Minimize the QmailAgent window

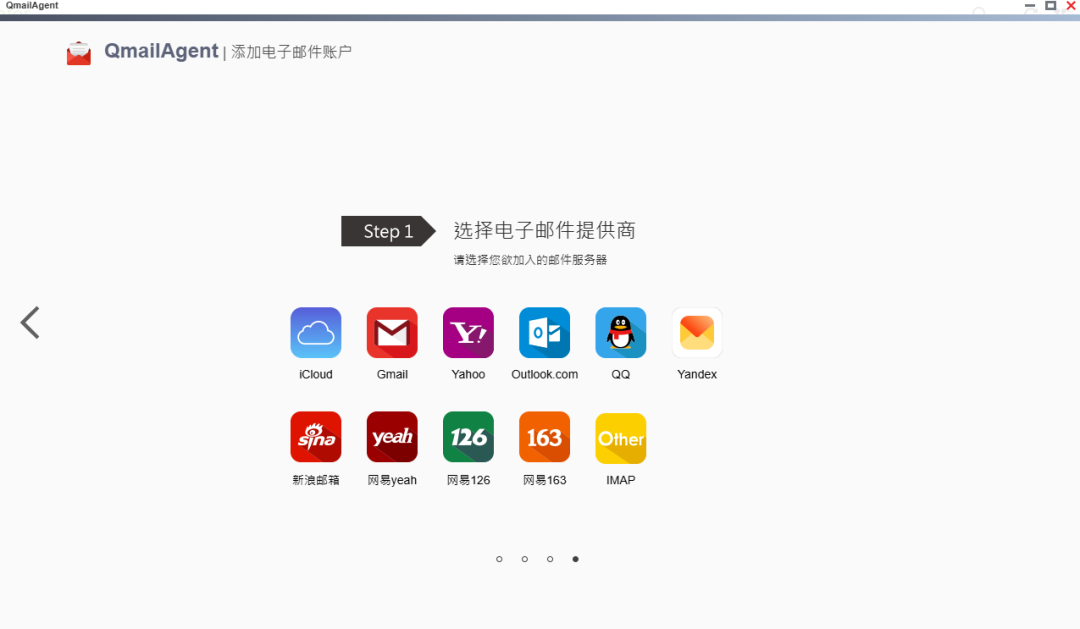pos(1030,6)
